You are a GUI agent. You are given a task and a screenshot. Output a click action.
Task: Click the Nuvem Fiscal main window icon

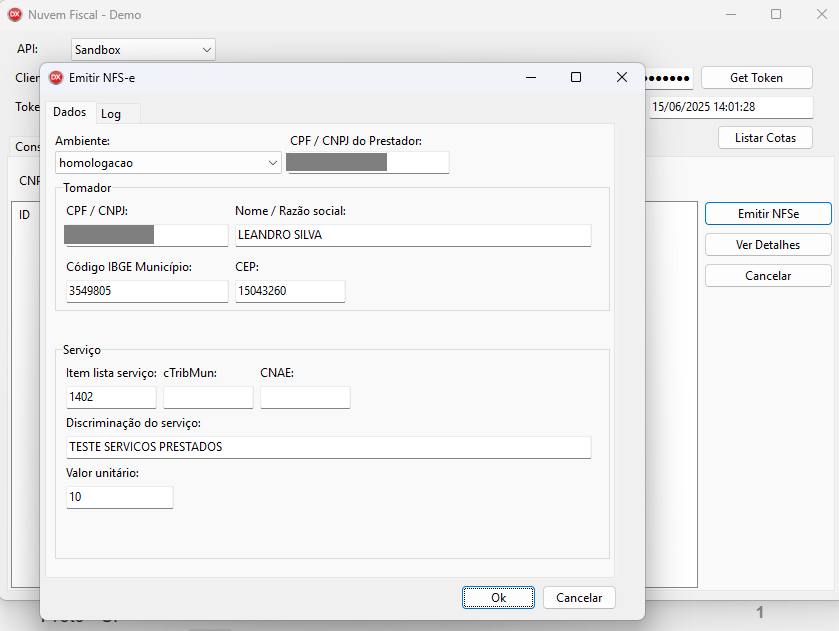[15, 15]
